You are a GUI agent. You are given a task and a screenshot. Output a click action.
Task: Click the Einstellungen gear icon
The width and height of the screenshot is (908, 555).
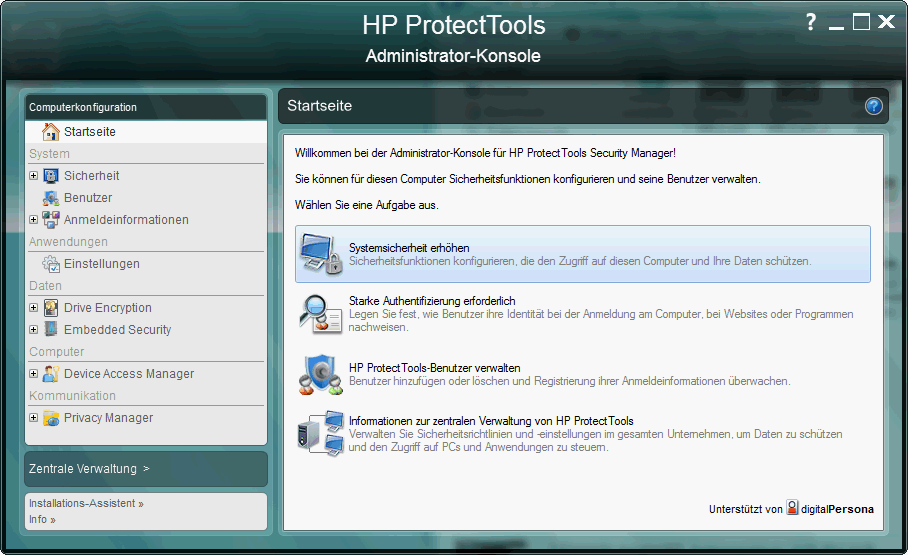(51, 264)
